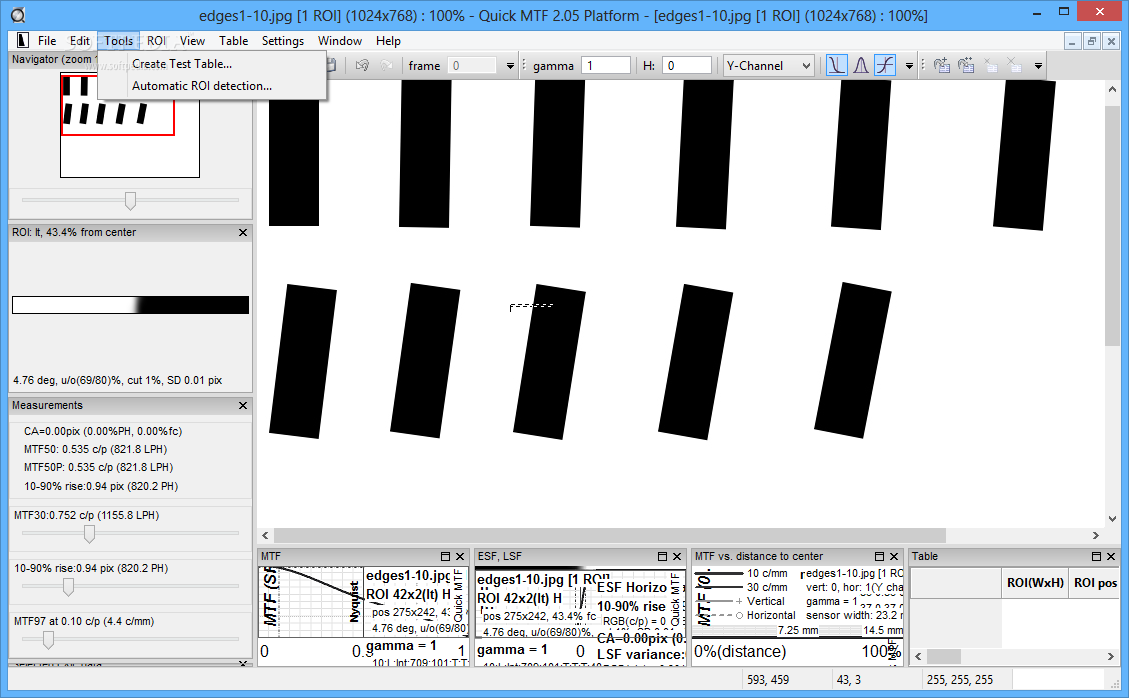The image size is (1129, 698).
Task: Open the Y-Channel combo box
Action: (769, 66)
